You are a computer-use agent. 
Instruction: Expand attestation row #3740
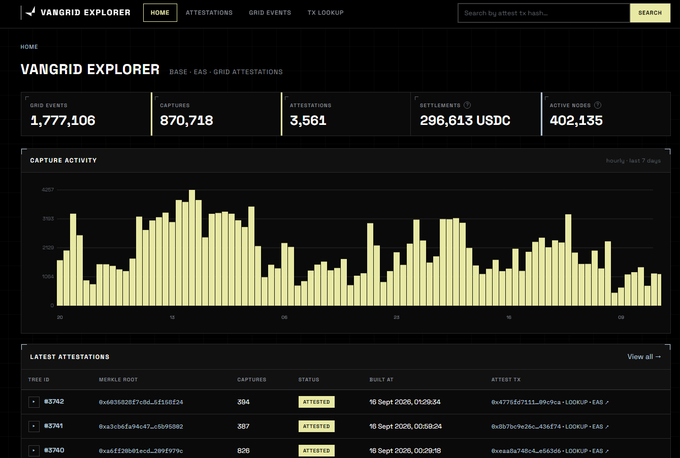coord(34,451)
